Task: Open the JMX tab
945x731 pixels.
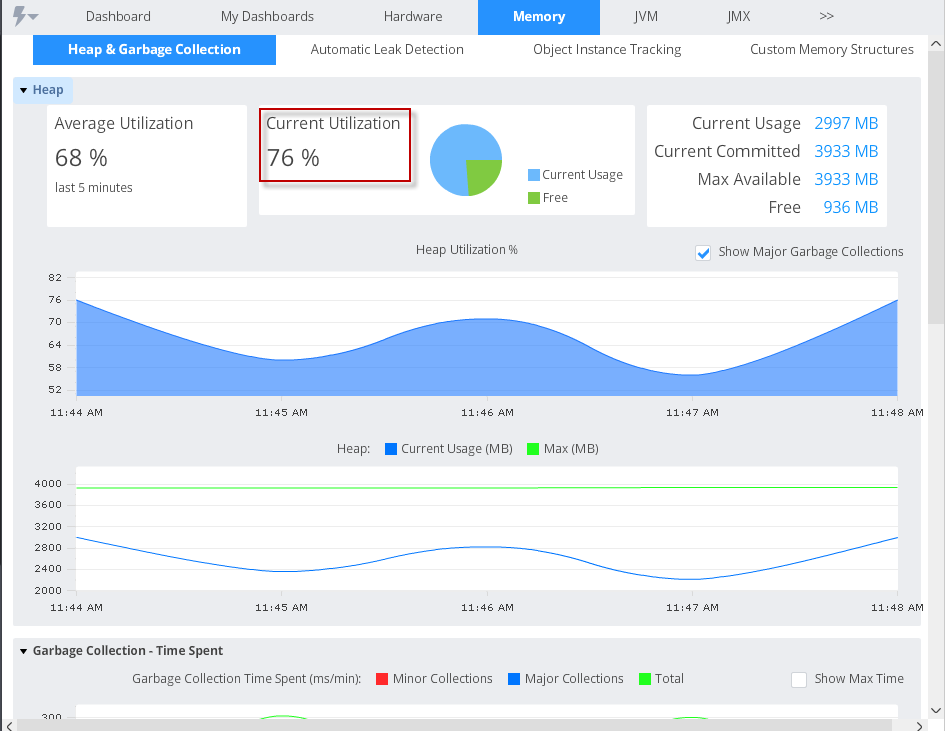Action: (738, 16)
